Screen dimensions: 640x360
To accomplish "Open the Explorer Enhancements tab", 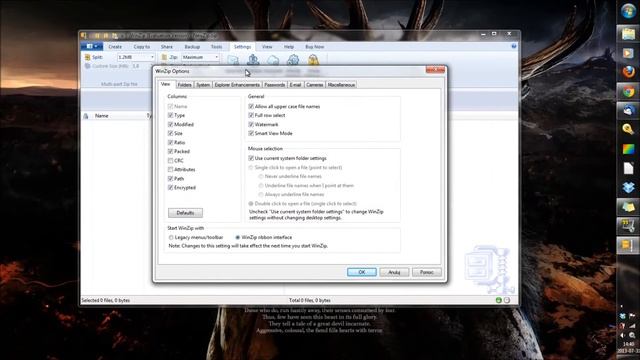I will [x=237, y=85].
